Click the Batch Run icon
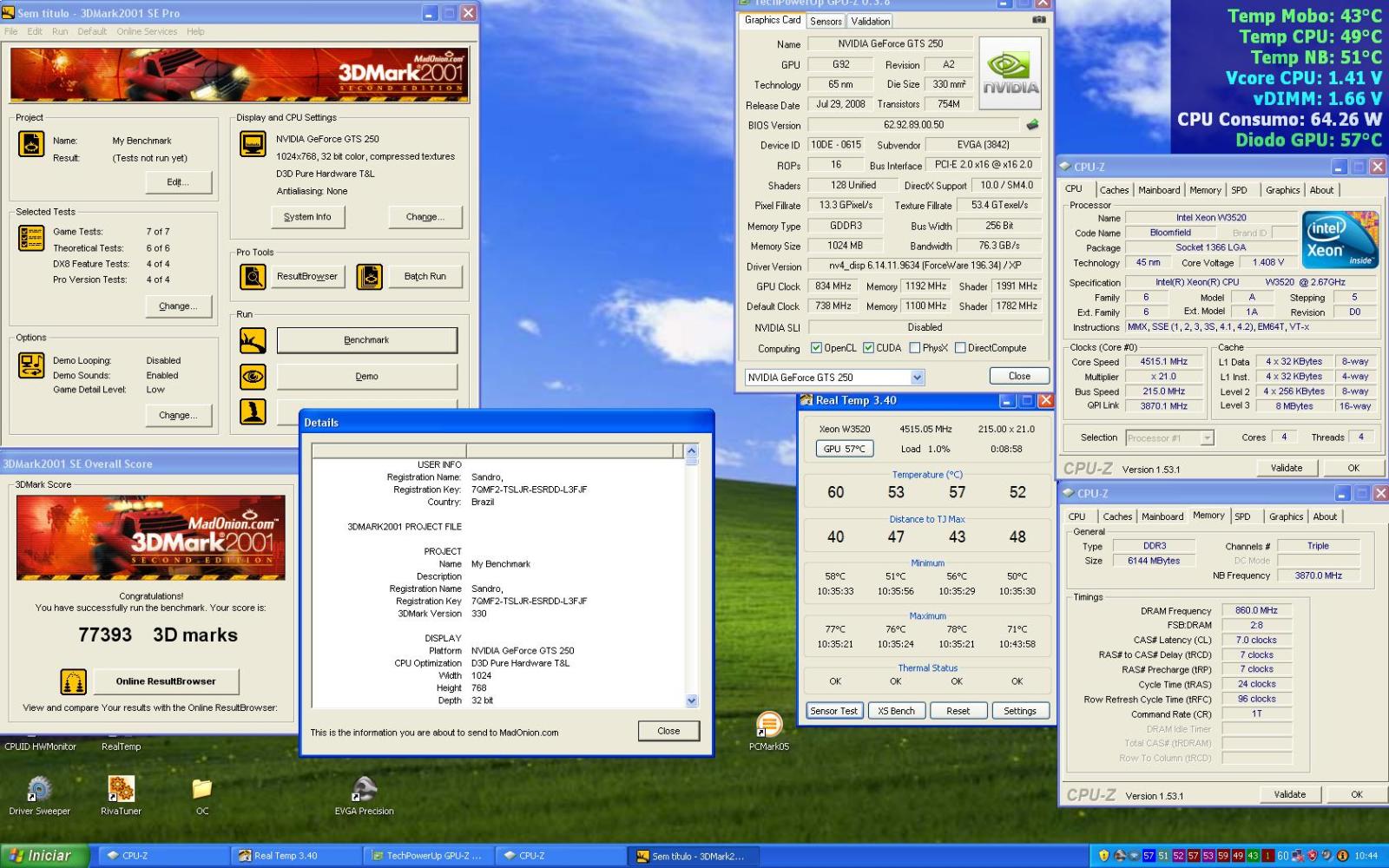 [x=369, y=277]
